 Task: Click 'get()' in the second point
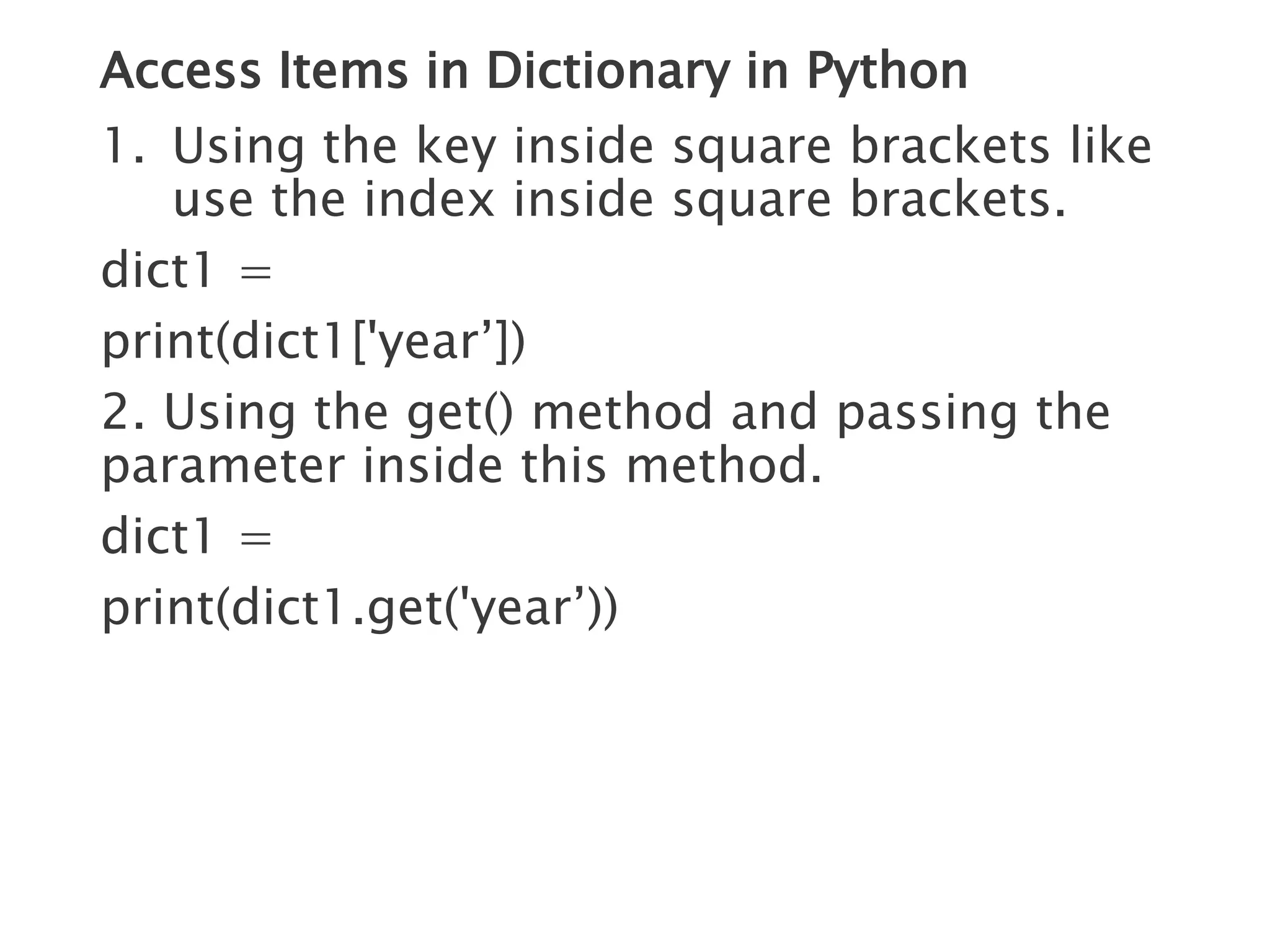click(x=460, y=413)
